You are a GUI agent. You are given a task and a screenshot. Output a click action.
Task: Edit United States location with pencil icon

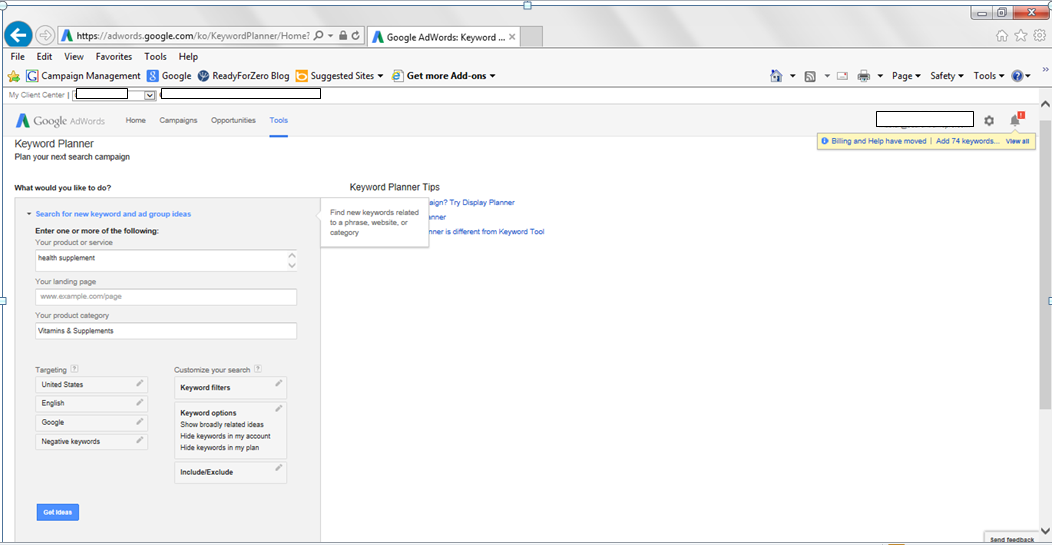(x=140, y=383)
